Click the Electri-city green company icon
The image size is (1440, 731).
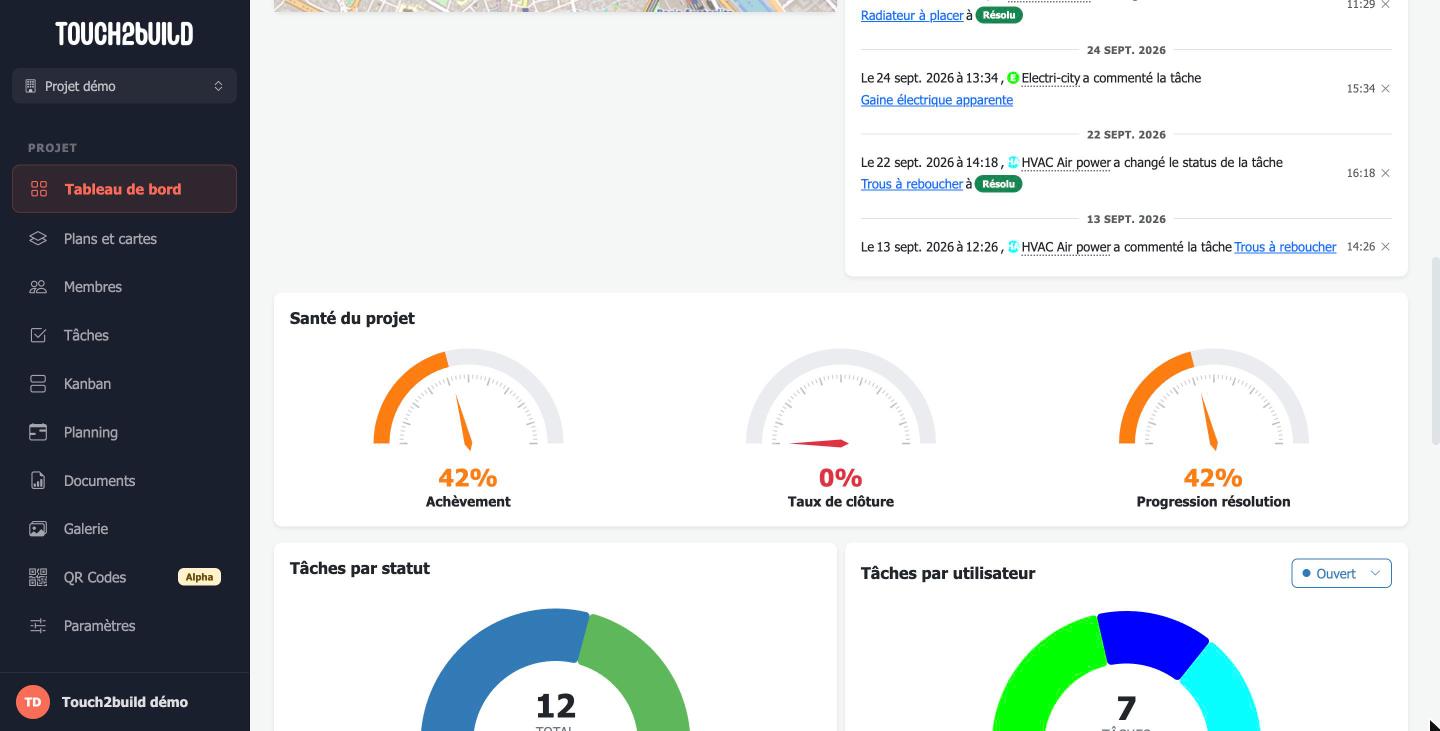(1013, 78)
